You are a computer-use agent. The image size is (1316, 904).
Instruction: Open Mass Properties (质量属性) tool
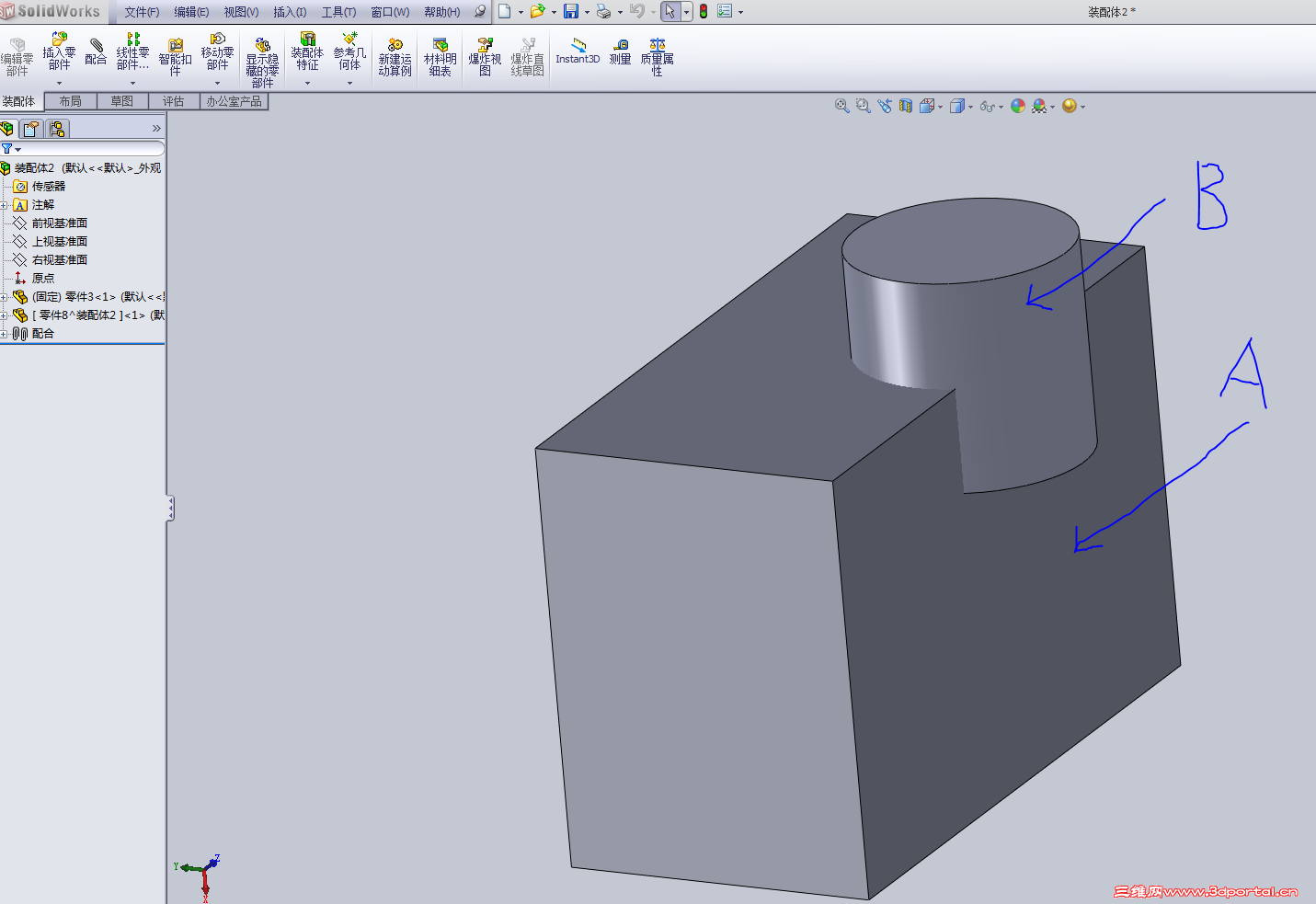point(657,57)
